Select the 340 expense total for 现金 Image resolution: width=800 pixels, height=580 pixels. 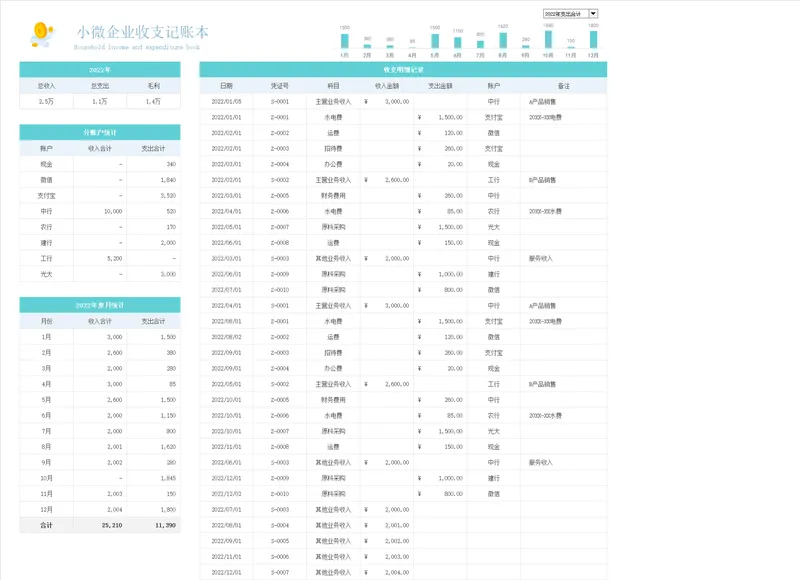pos(154,164)
